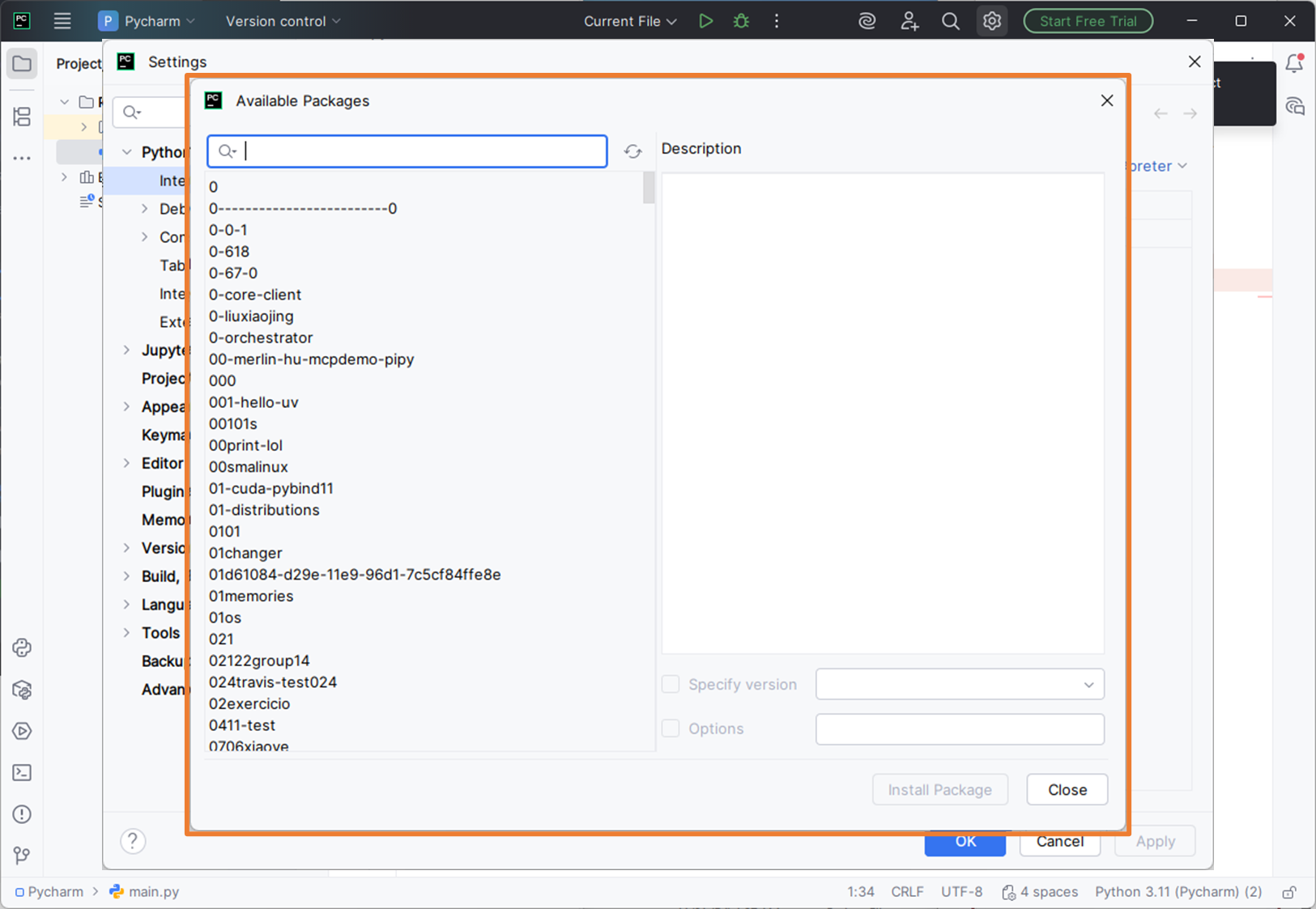Open the Problems tool window icon
The image size is (1316, 909).
tap(22, 814)
